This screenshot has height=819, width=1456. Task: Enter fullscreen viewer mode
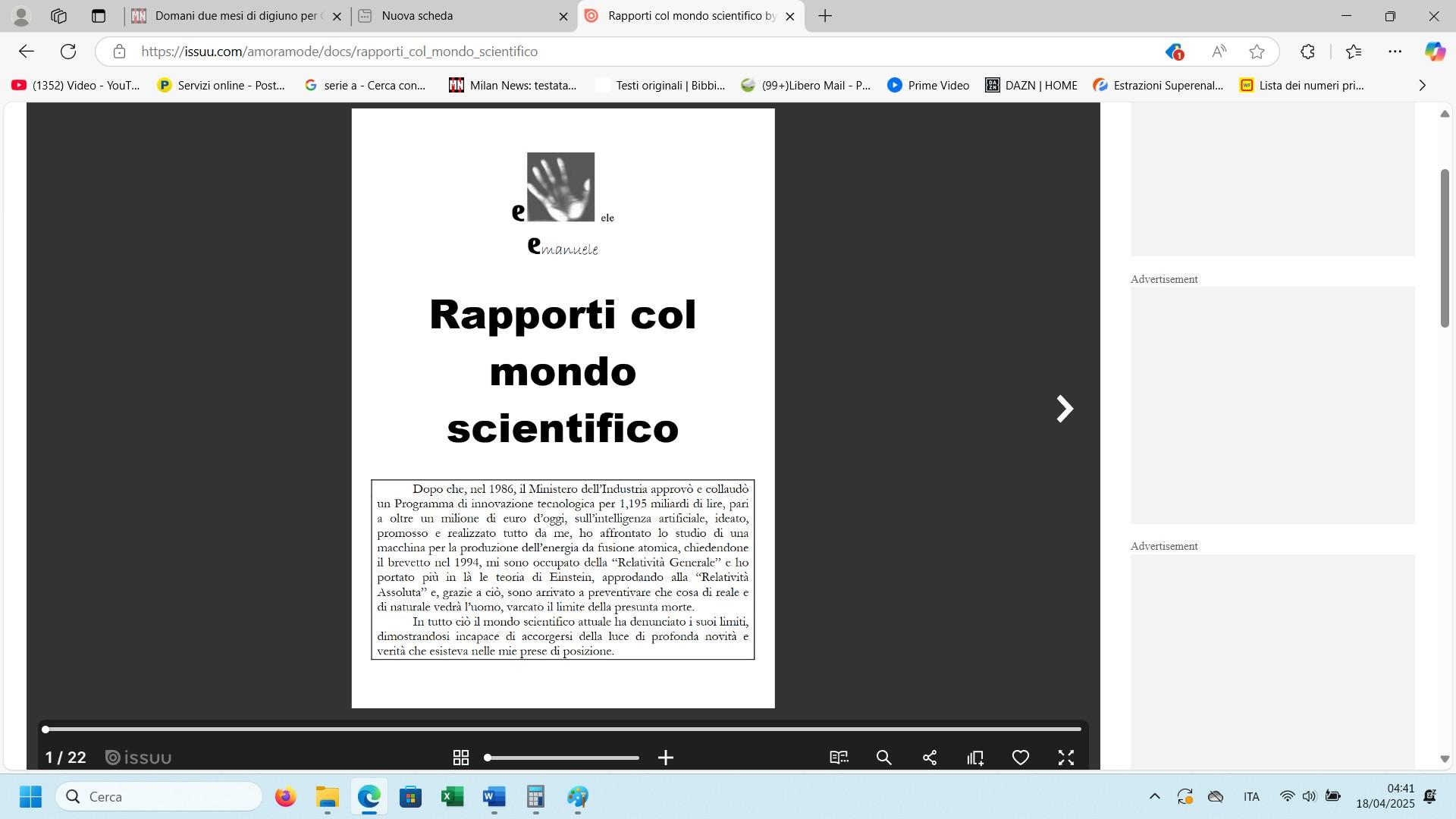click(1066, 758)
